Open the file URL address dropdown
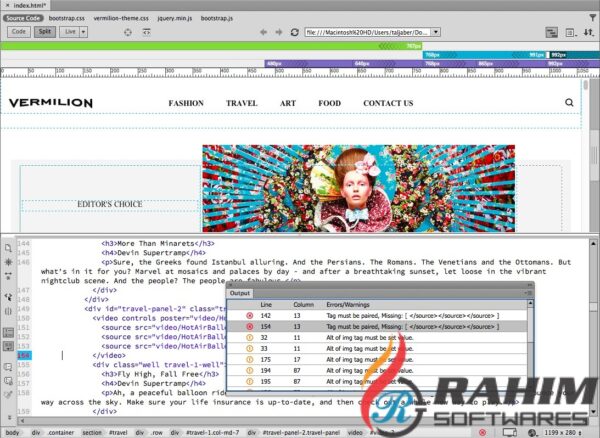The width and height of the screenshot is (600, 438). pos(435,32)
